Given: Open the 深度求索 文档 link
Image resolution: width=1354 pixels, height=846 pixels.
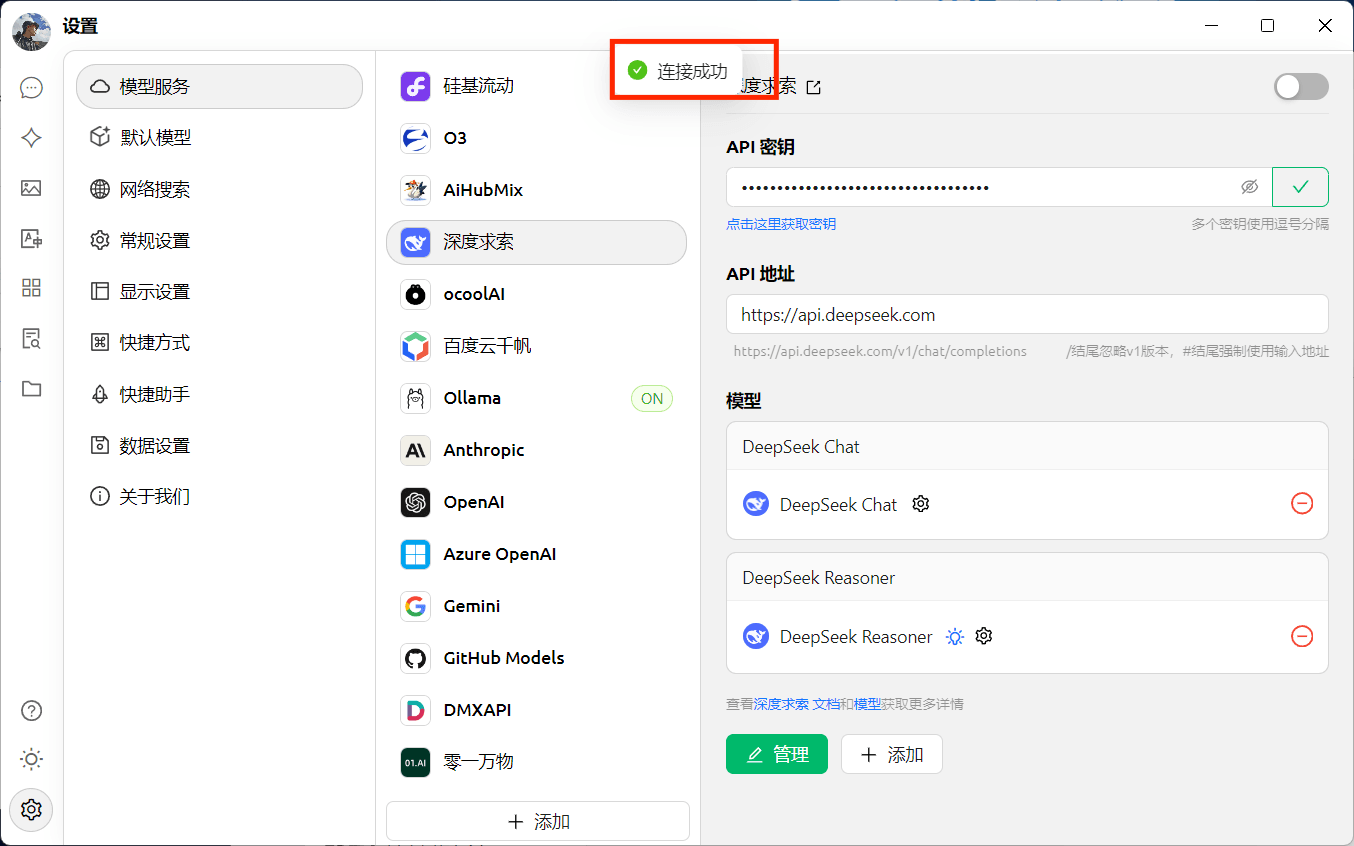Looking at the screenshot, I should pos(797,704).
